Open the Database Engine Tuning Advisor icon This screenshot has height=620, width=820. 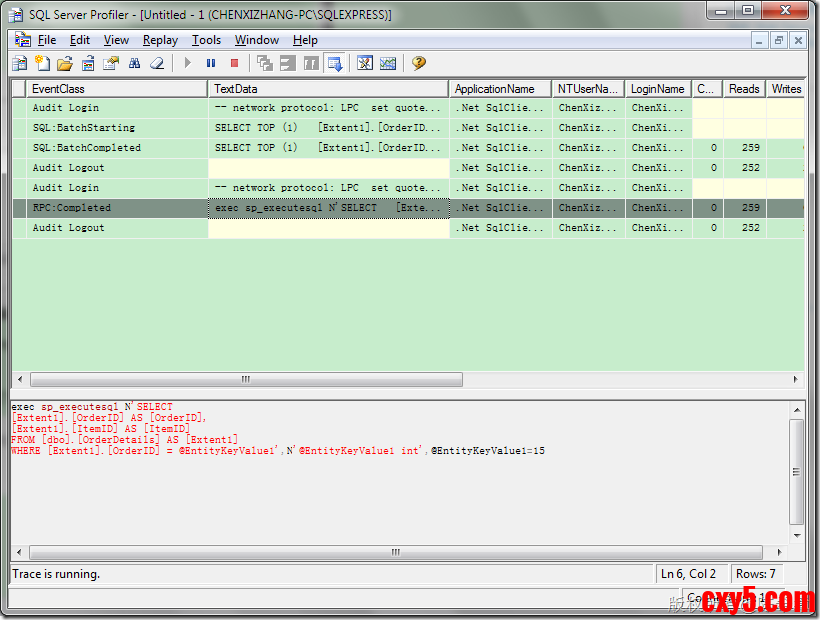365,63
